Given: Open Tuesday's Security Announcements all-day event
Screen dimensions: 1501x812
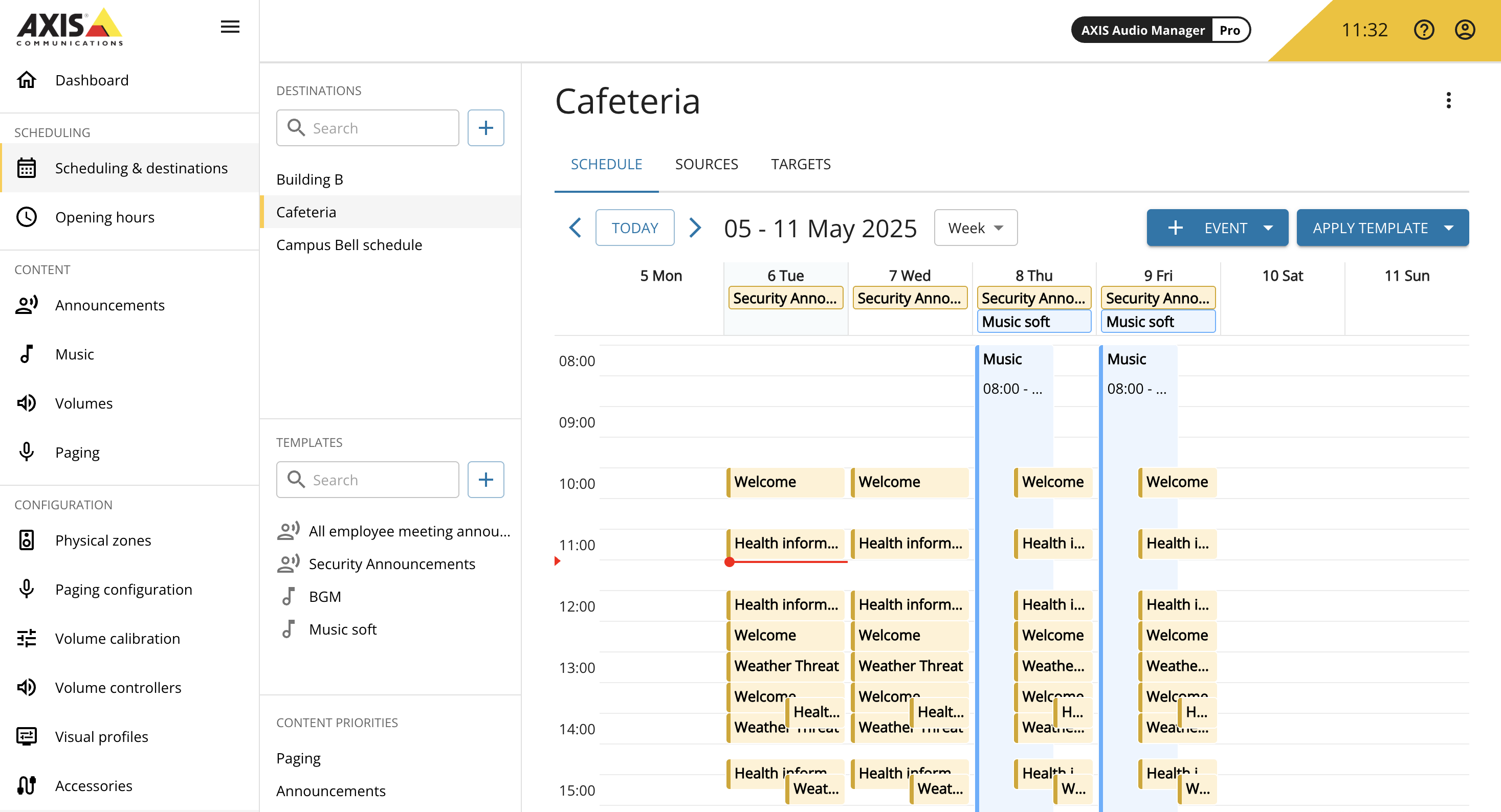Looking at the screenshot, I should tap(785, 298).
